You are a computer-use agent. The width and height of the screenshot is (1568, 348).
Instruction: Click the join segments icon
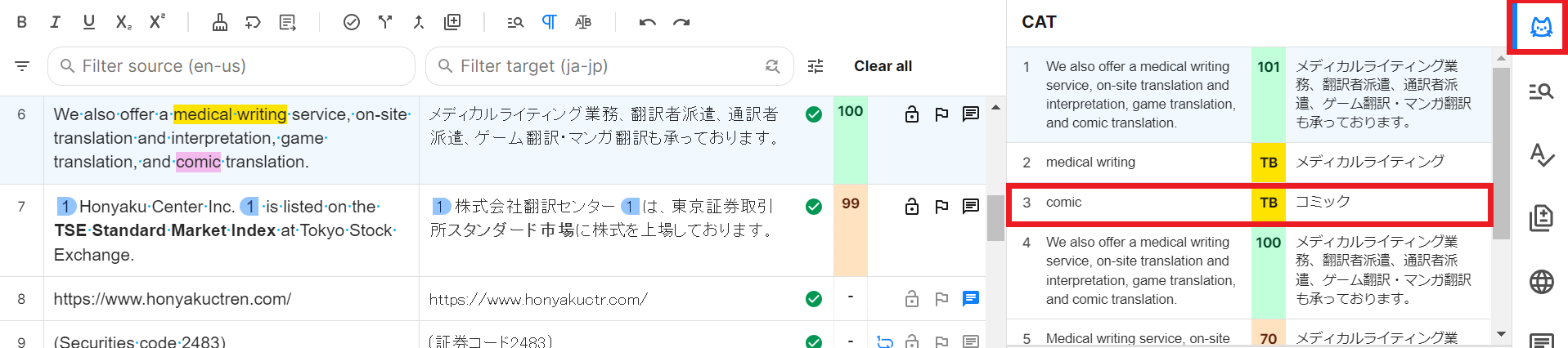pyautogui.click(x=419, y=22)
